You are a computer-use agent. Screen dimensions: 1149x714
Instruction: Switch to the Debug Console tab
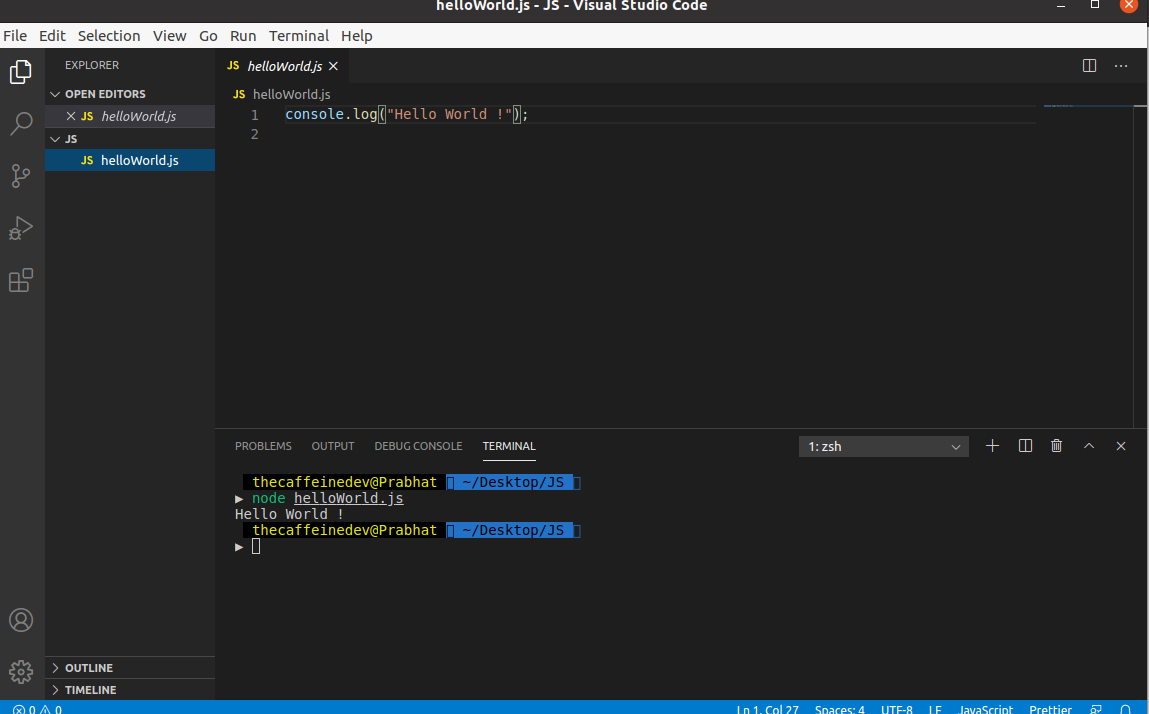point(418,446)
